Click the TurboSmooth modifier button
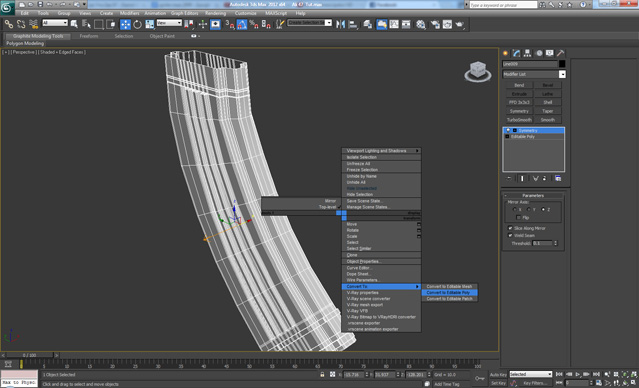This screenshot has height=388, width=639. (x=519, y=120)
